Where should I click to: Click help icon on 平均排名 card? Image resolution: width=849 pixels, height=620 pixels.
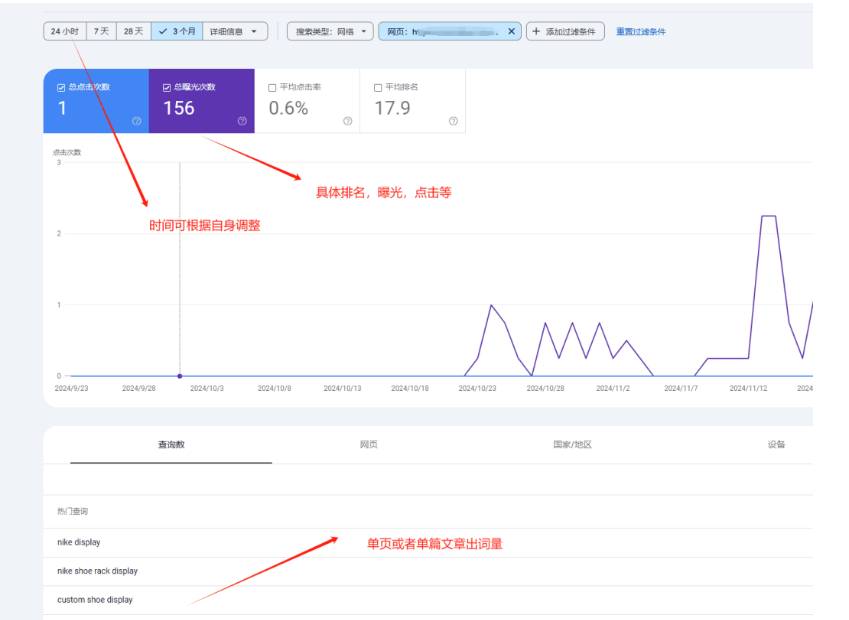pos(453,121)
